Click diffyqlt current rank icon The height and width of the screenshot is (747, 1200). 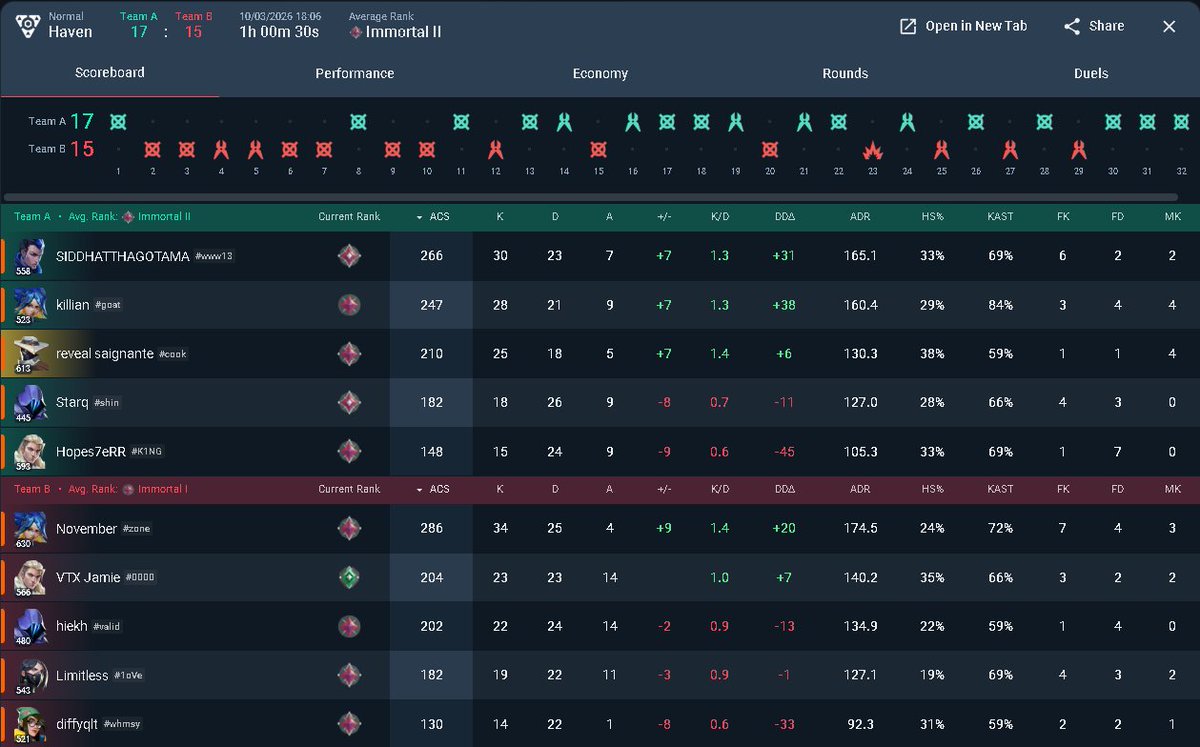(349, 725)
